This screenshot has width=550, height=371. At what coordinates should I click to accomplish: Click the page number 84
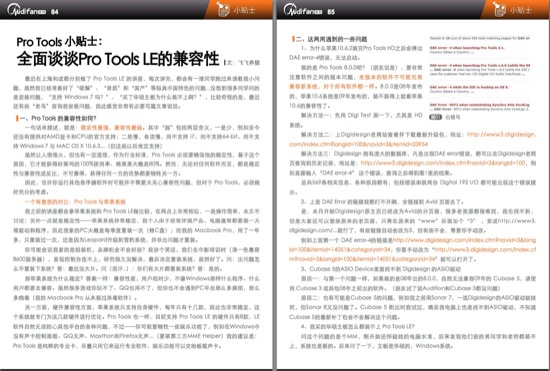54,12
